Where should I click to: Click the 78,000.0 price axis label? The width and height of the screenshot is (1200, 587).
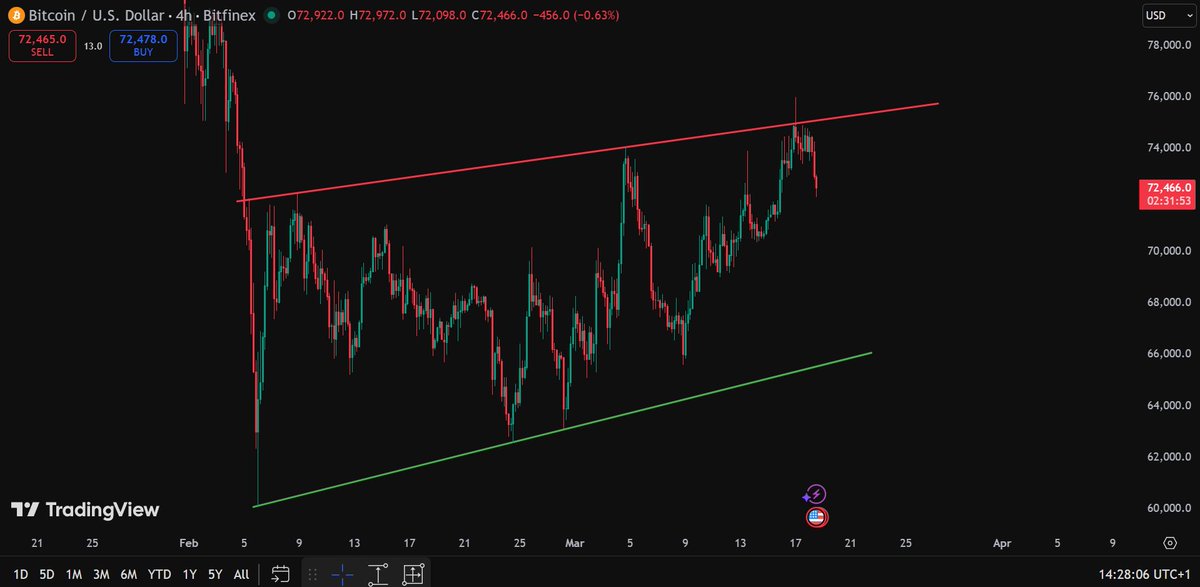pyautogui.click(x=1167, y=45)
